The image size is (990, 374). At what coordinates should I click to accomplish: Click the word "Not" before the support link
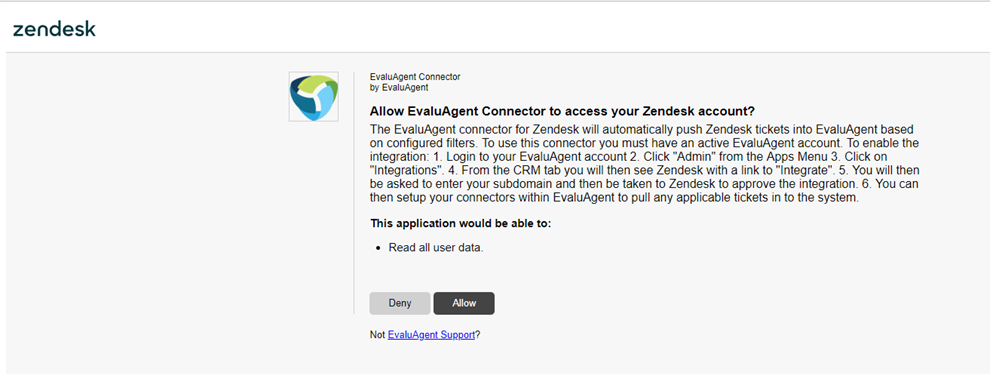pos(377,335)
